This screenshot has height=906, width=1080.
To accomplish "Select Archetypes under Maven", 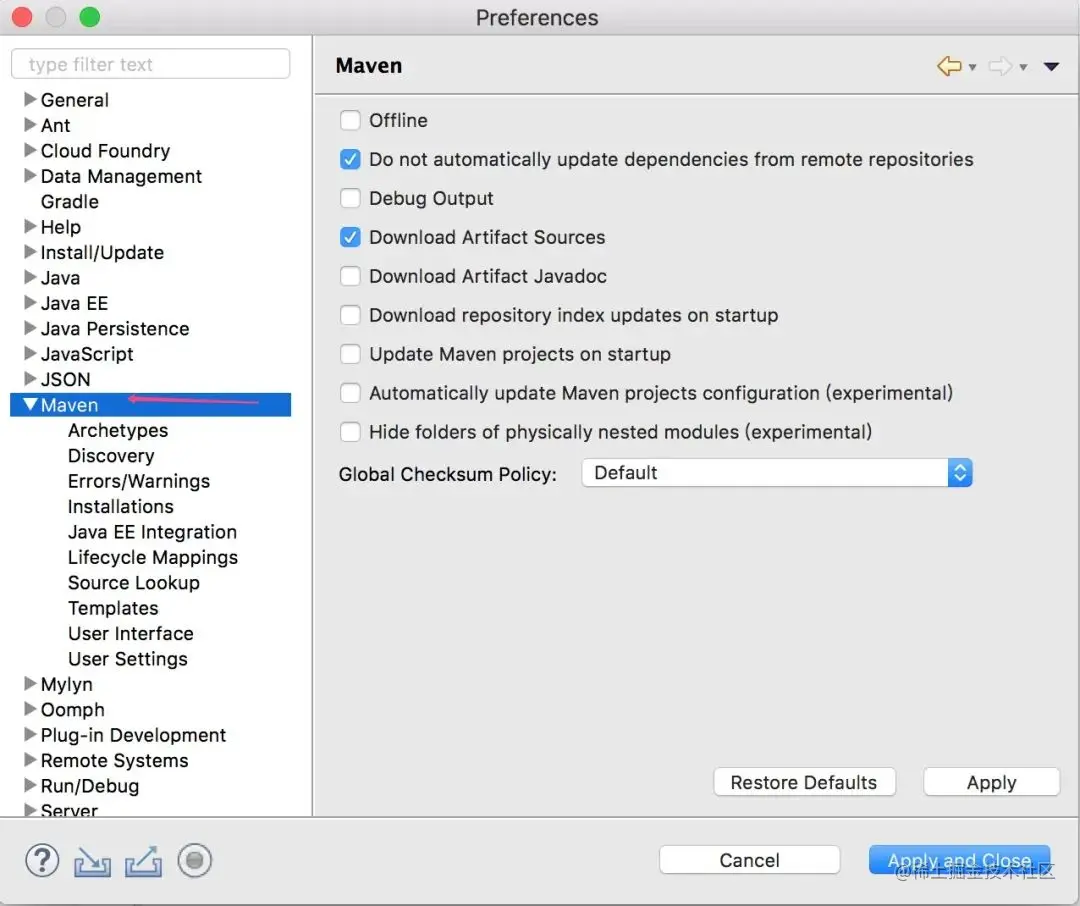I will pos(118,431).
